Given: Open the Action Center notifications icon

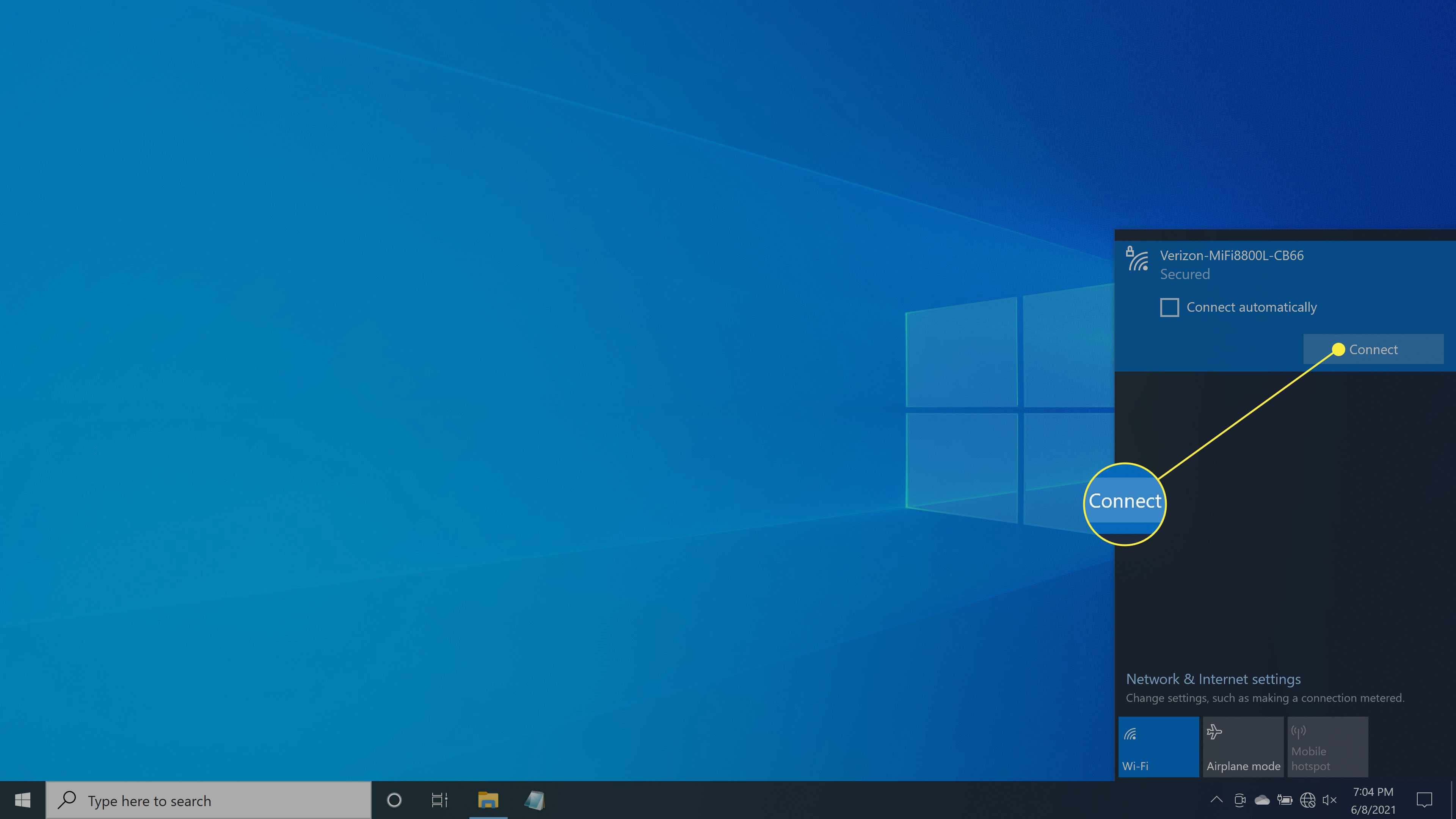Looking at the screenshot, I should coord(1424,800).
